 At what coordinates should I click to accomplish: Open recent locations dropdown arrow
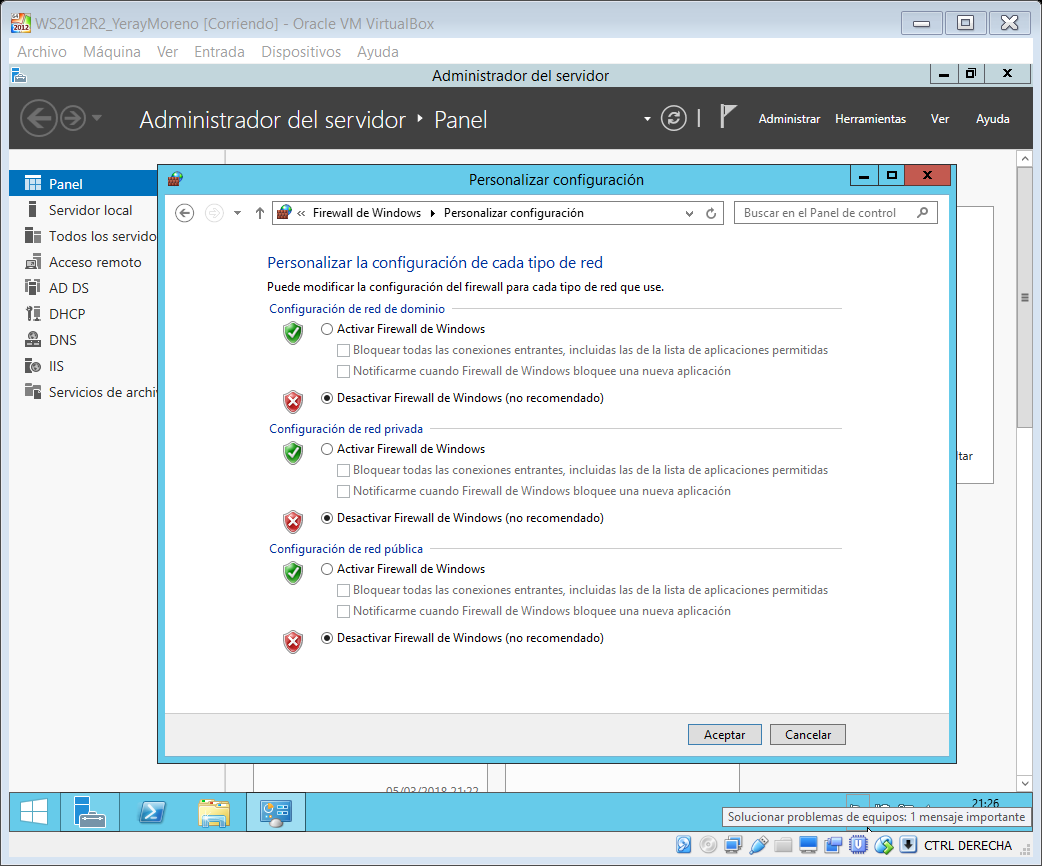click(x=237, y=213)
